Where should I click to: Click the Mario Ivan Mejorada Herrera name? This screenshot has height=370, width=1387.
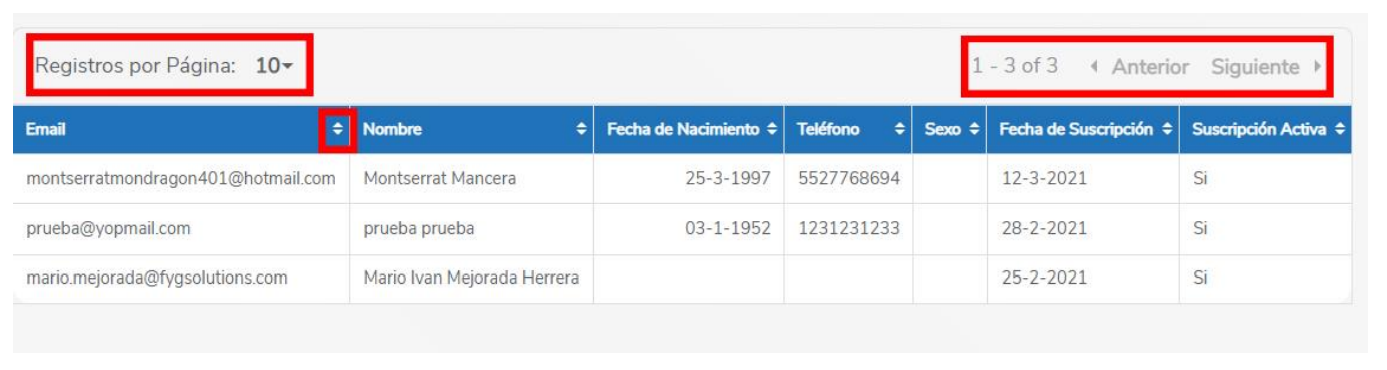click(471, 279)
